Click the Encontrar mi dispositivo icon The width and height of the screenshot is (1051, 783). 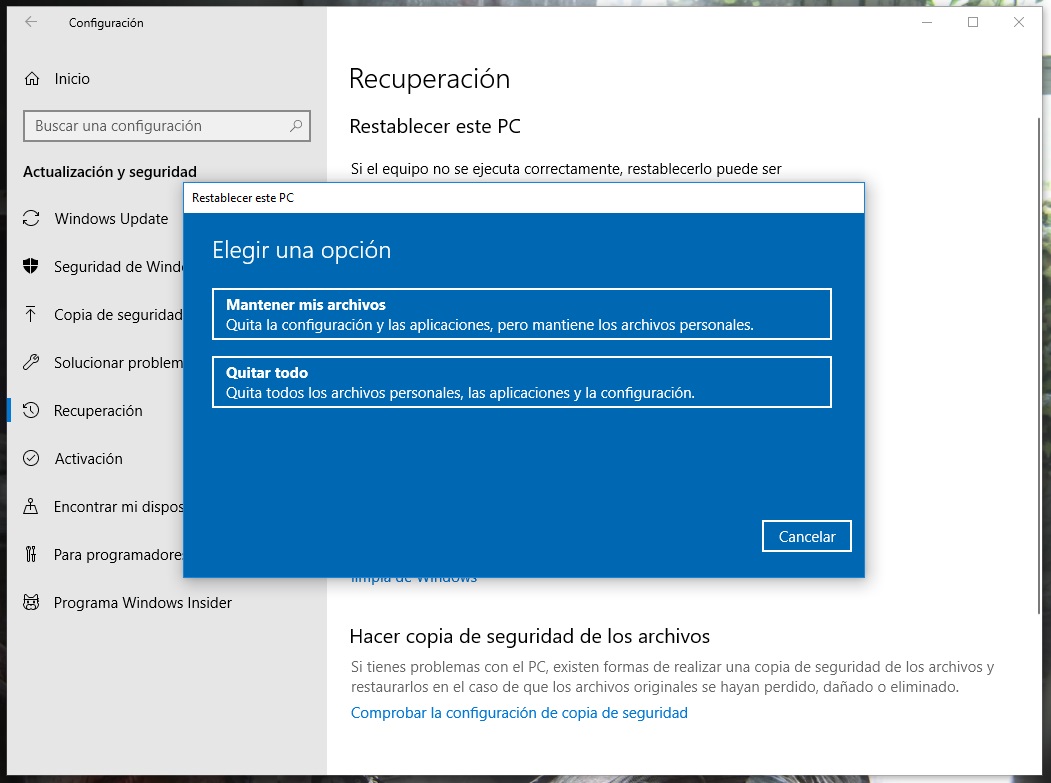pyautogui.click(x=32, y=506)
